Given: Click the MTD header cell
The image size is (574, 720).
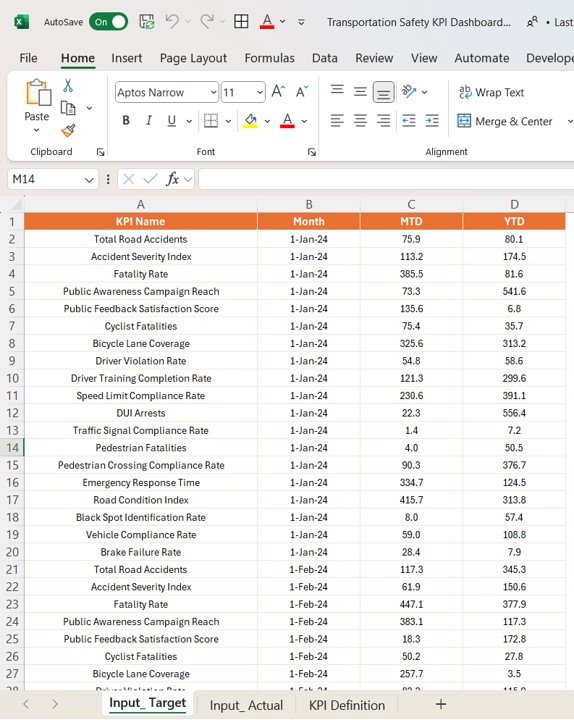Looking at the screenshot, I should [411, 221].
